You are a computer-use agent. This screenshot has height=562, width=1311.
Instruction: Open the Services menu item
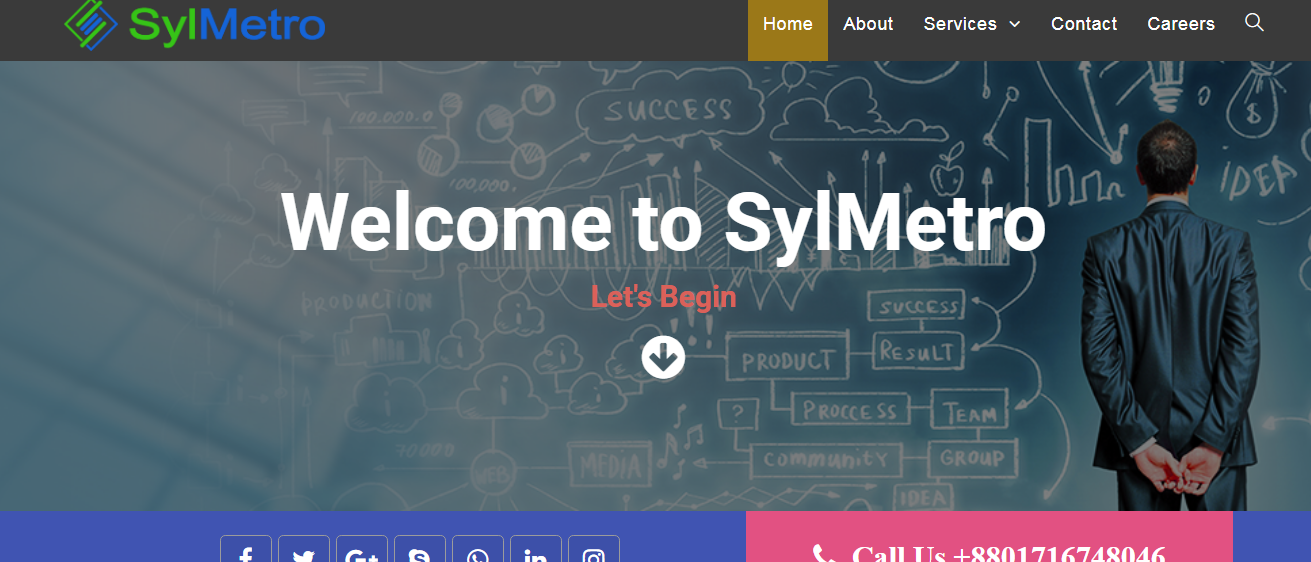(x=959, y=24)
